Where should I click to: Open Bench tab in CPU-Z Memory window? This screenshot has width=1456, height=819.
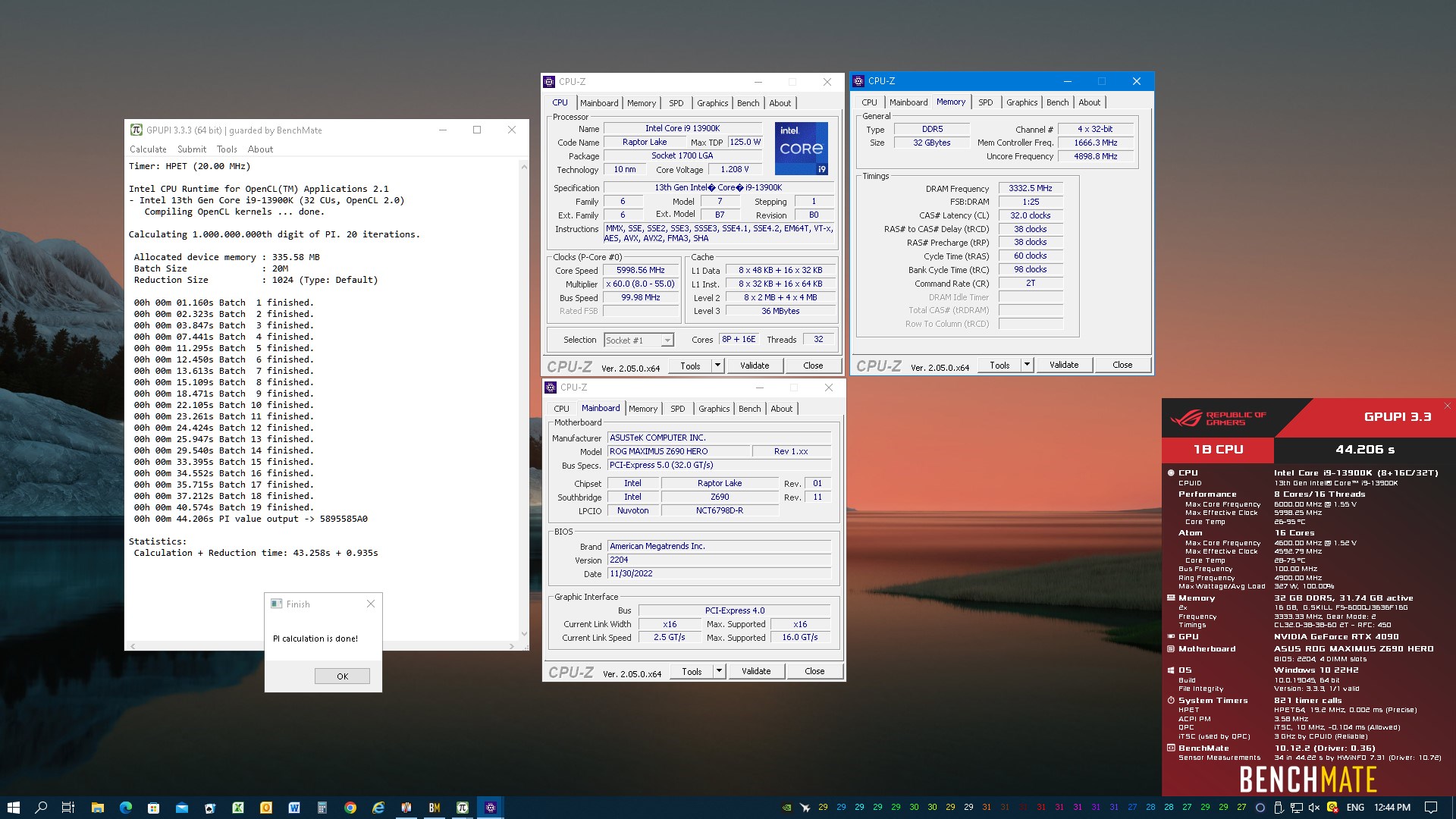pos(1057,102)
